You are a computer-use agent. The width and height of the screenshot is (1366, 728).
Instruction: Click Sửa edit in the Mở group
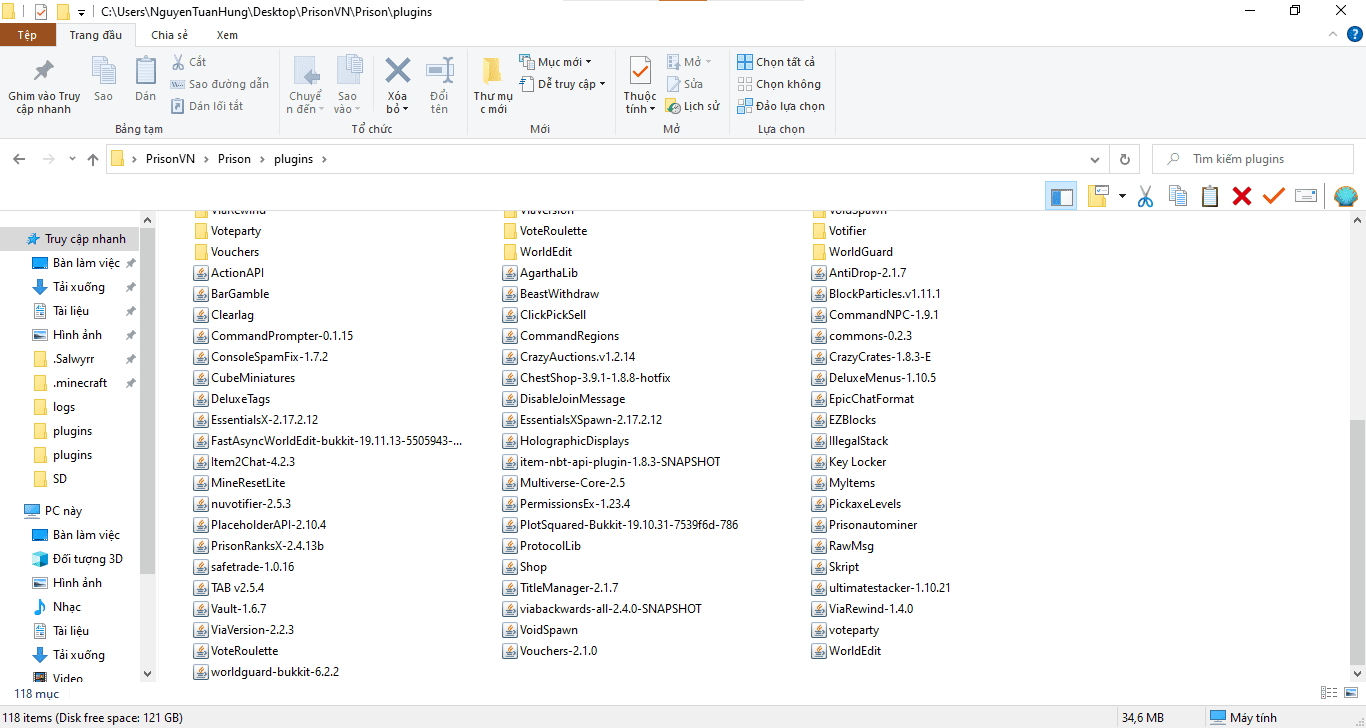(x=685, y=84)
